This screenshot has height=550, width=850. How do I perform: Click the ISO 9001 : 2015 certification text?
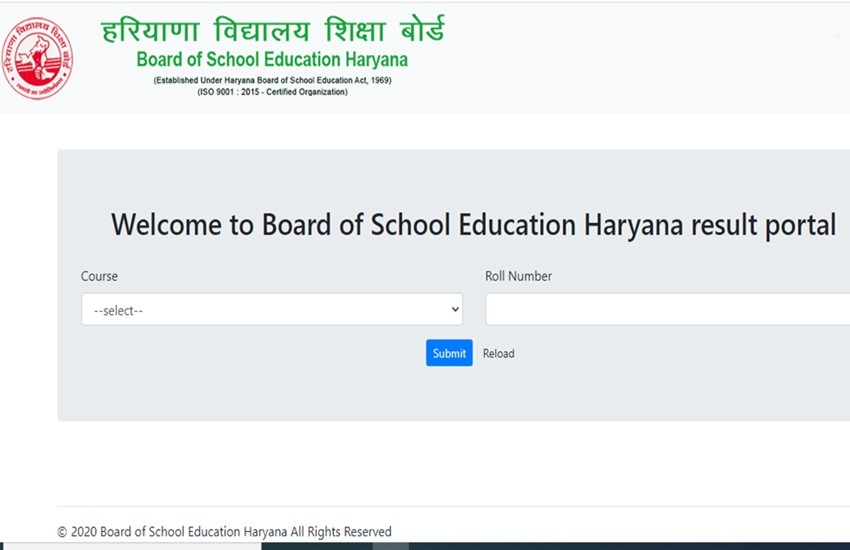[272, 92]
